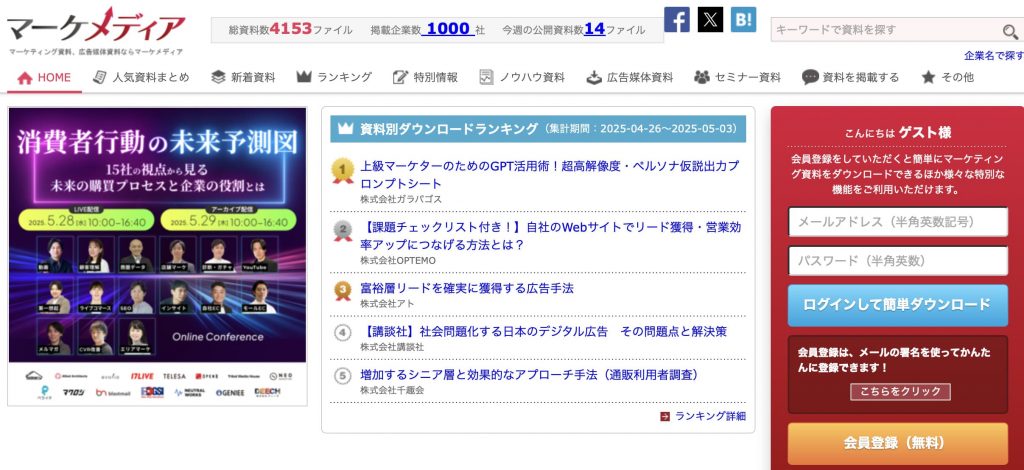Click the silver rank 2 medal icon
The width and height of the screenshot is (1024, 470).
(342, 231)
